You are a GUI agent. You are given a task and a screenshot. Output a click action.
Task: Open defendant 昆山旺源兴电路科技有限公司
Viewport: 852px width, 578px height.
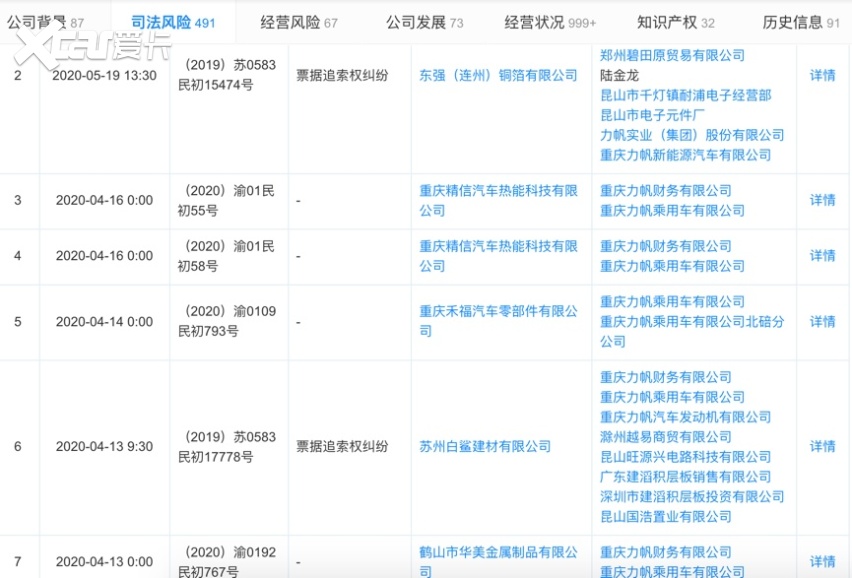(x=686, y=457)
